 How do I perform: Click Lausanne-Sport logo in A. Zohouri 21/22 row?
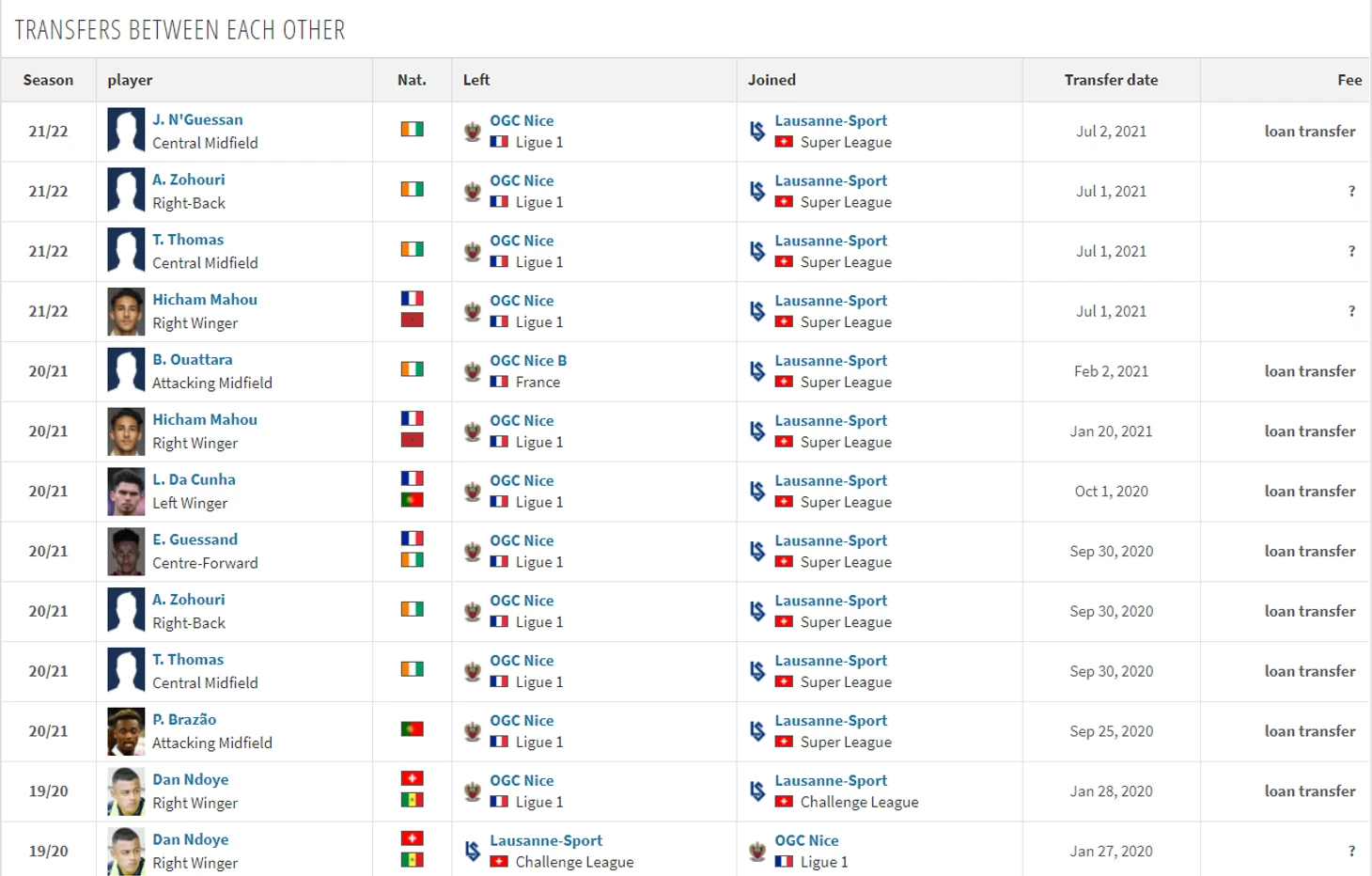click(x=757, y=192)
